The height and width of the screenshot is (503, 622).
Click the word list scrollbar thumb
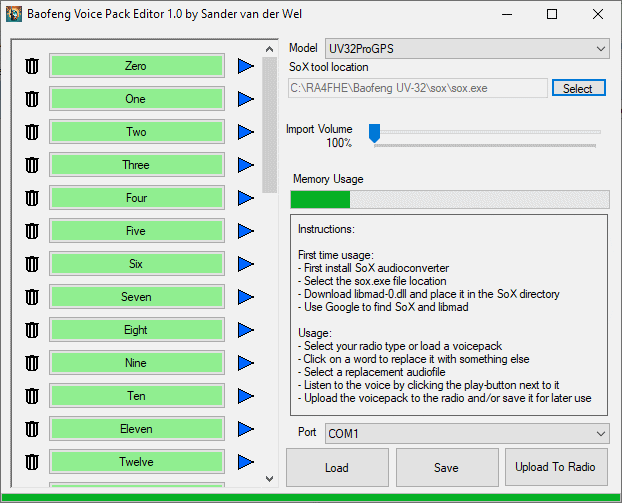pos(269,125)
